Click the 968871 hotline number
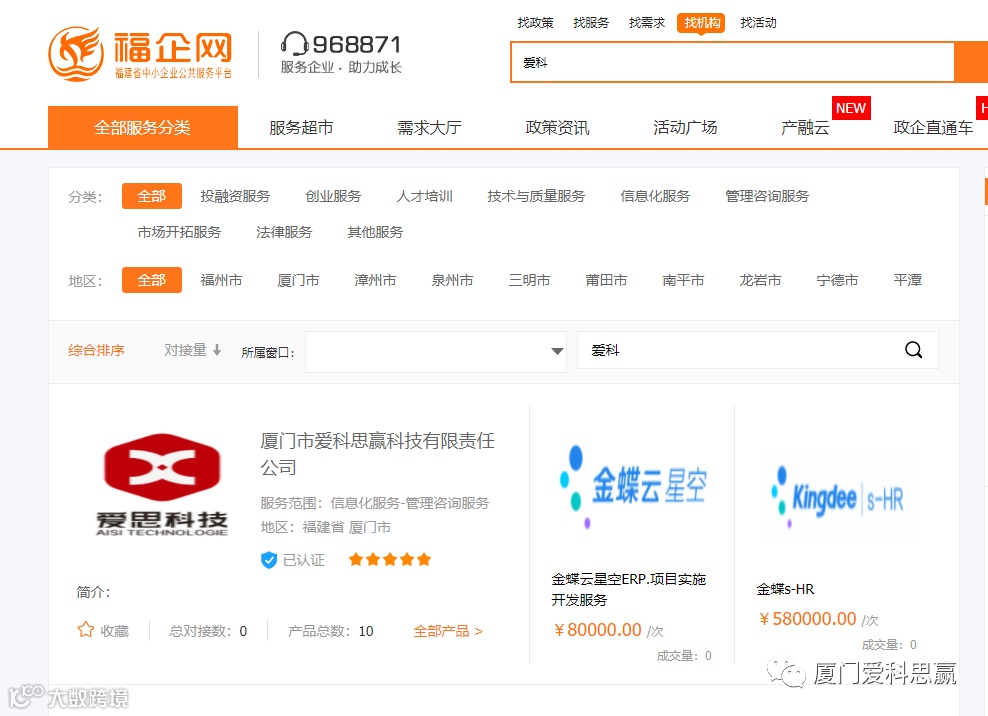The image size is (988, 716). coord(357,44)
